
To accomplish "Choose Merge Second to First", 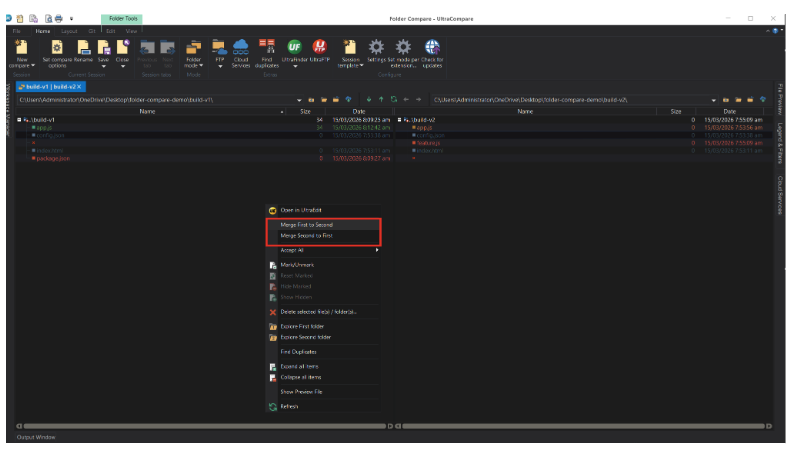I will 323,236.
